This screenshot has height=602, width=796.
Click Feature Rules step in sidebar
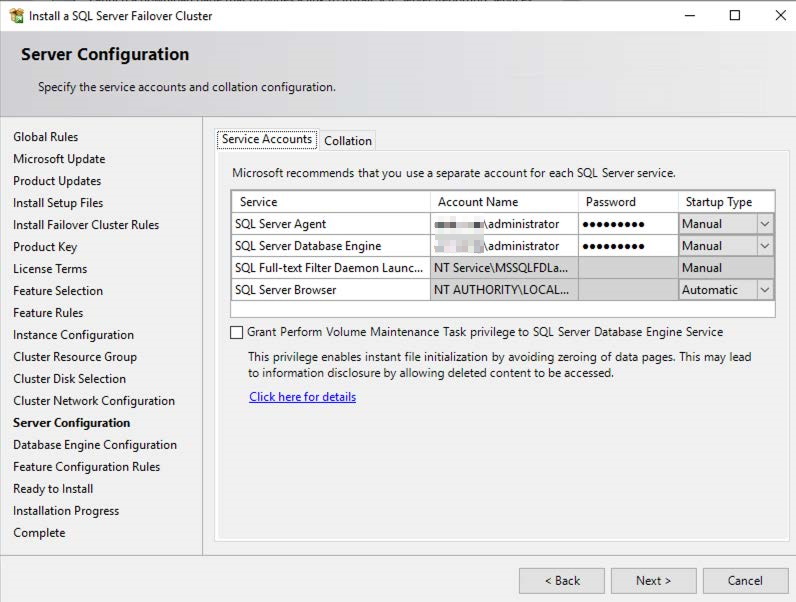pyautogui.click(x=48, y=313)
